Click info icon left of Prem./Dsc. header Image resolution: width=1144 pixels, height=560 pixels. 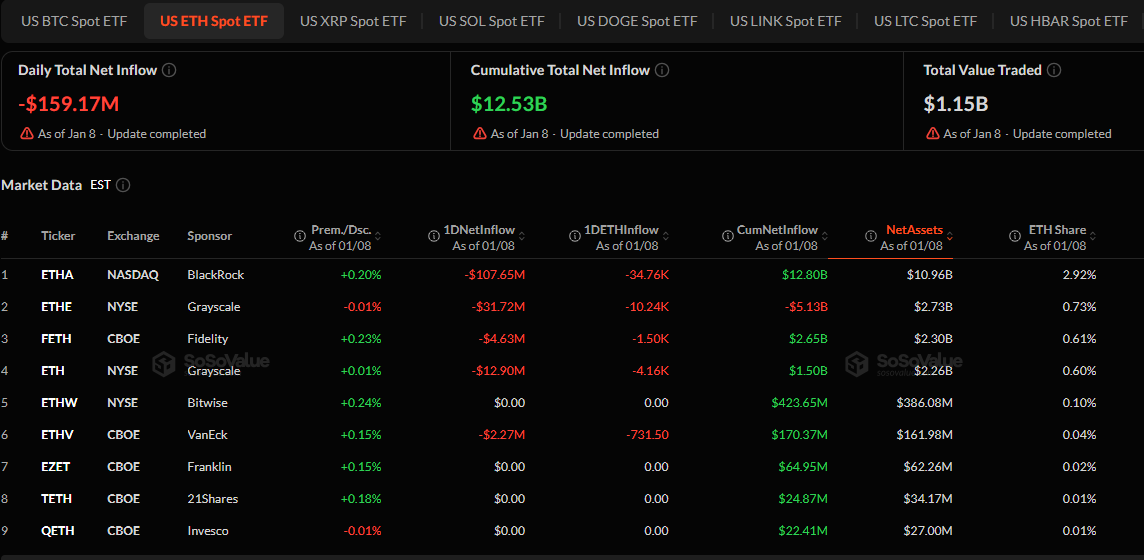coord(299,237)
